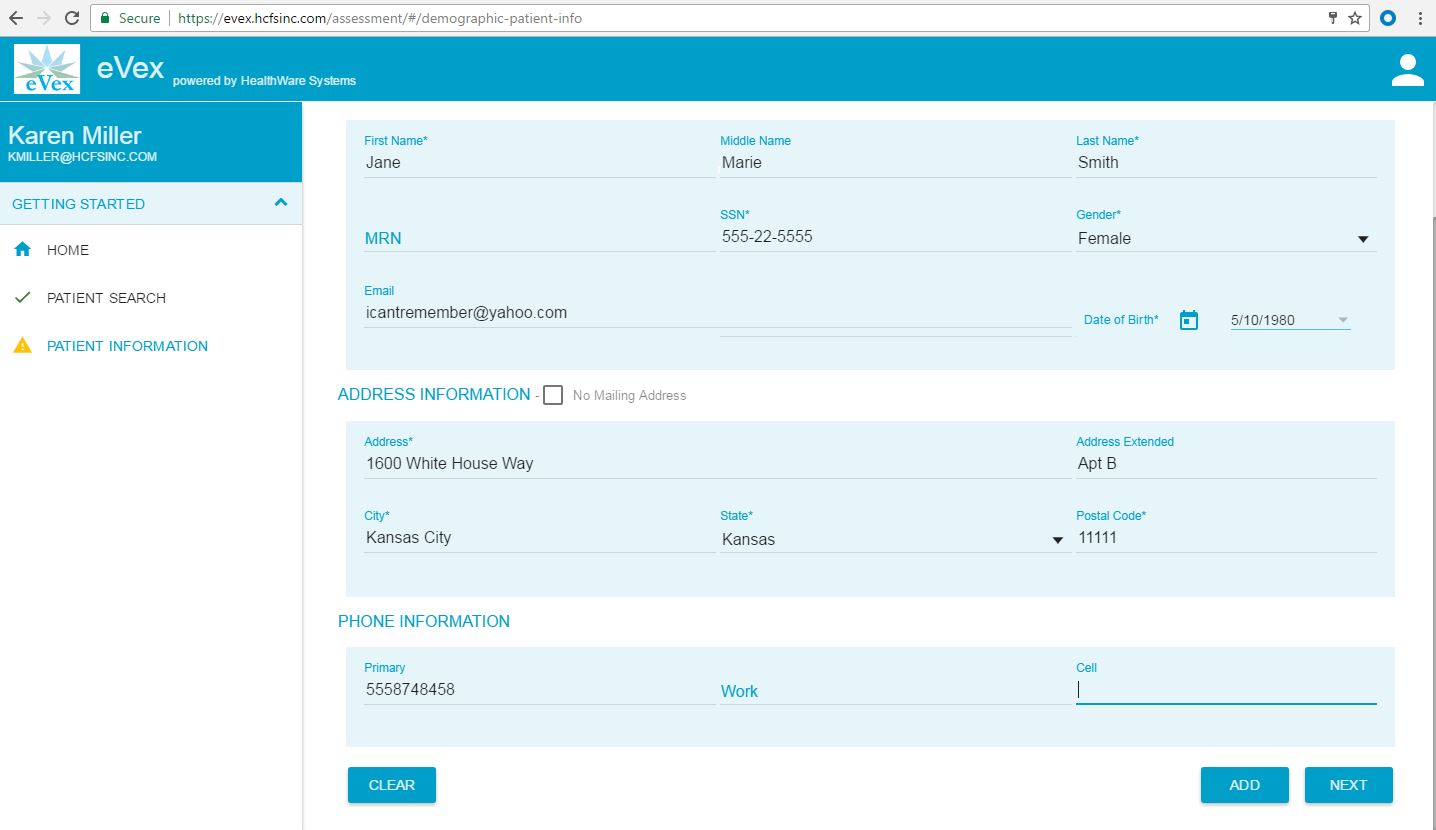Click the Patient Information warning icon
Viewport: 1436px width, 830px height.
click(x=22, y=346)
